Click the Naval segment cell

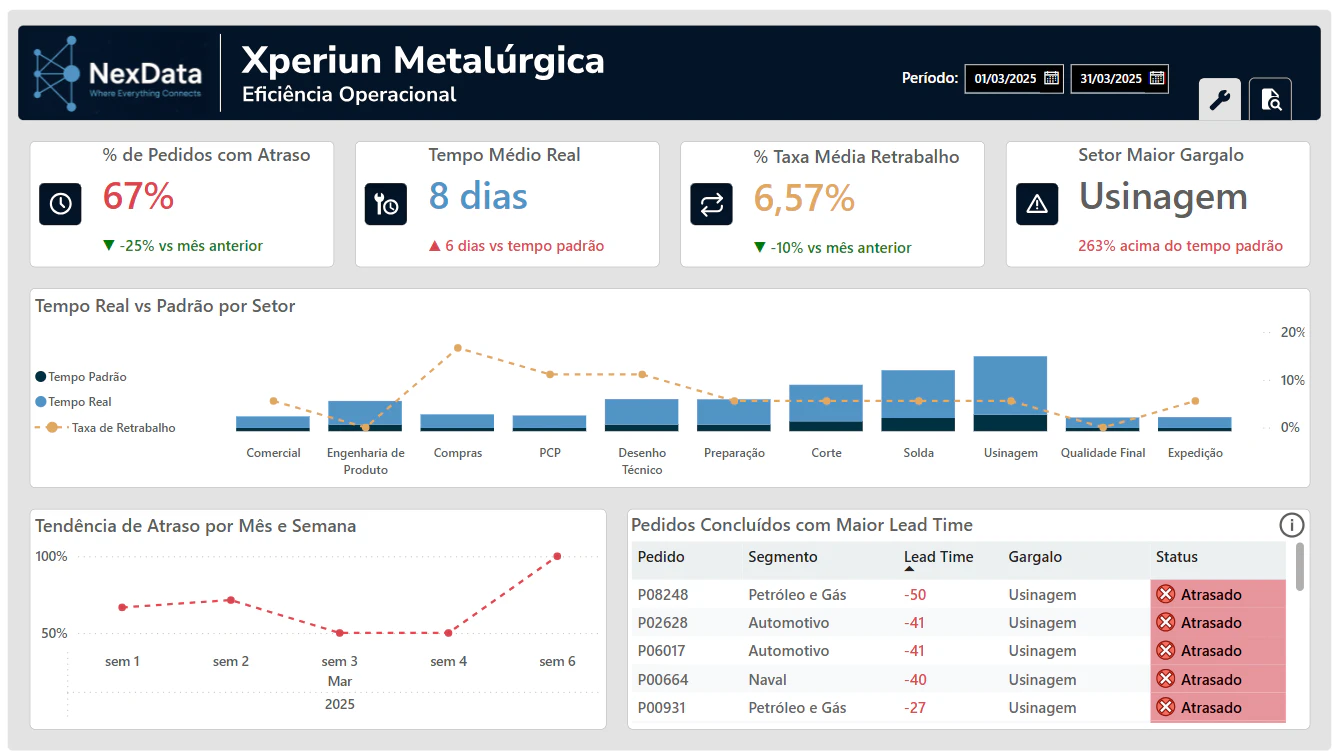pos(767,679)
